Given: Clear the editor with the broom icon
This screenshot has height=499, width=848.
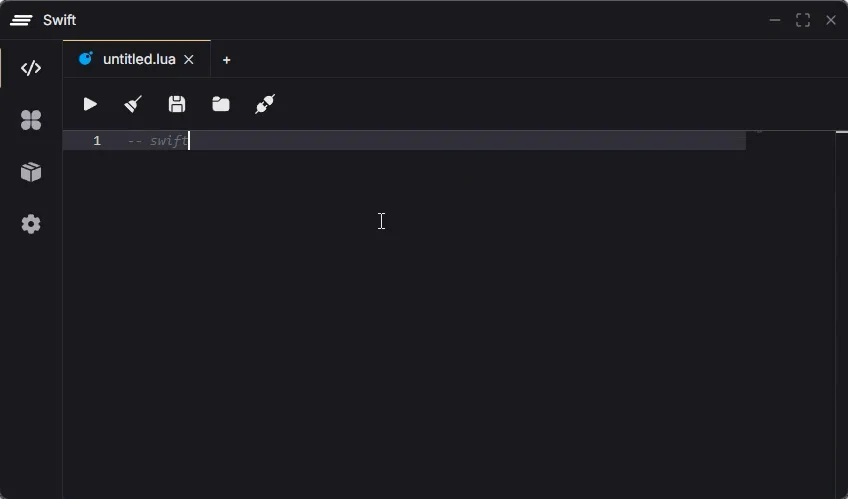Looking at the screenshot, I should [x=133, y=104].
